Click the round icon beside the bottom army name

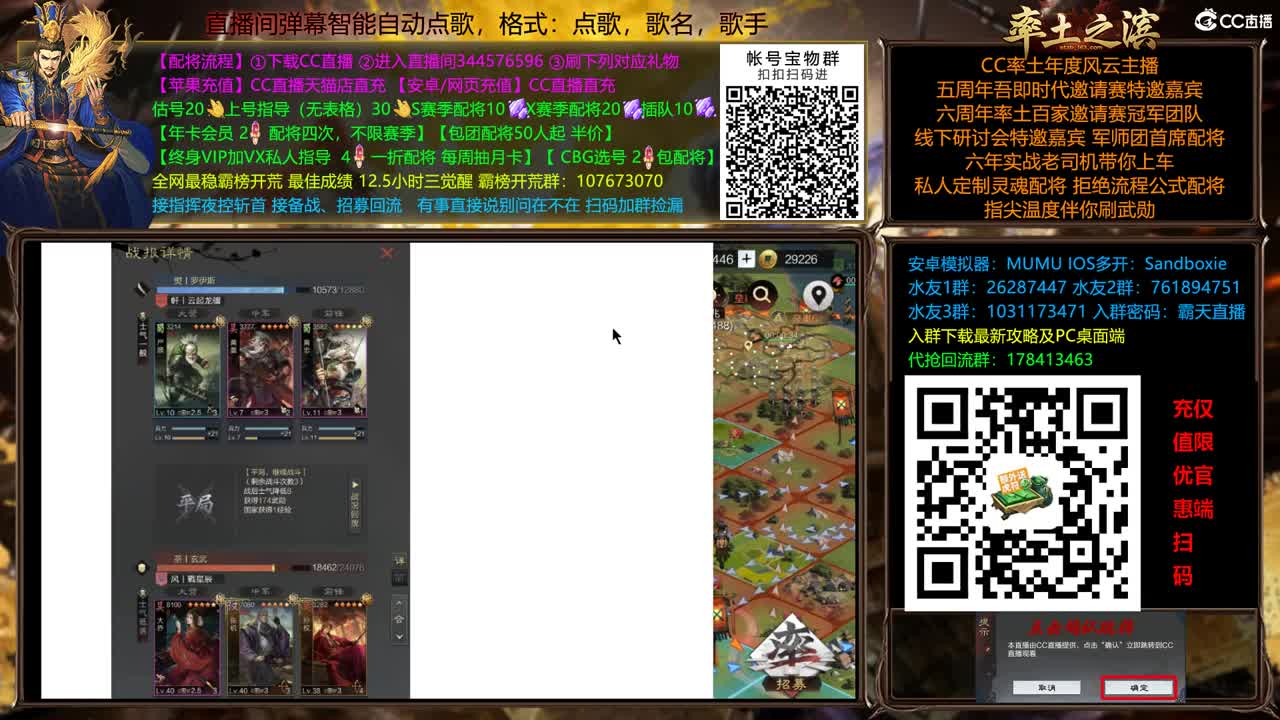(142, 567)
